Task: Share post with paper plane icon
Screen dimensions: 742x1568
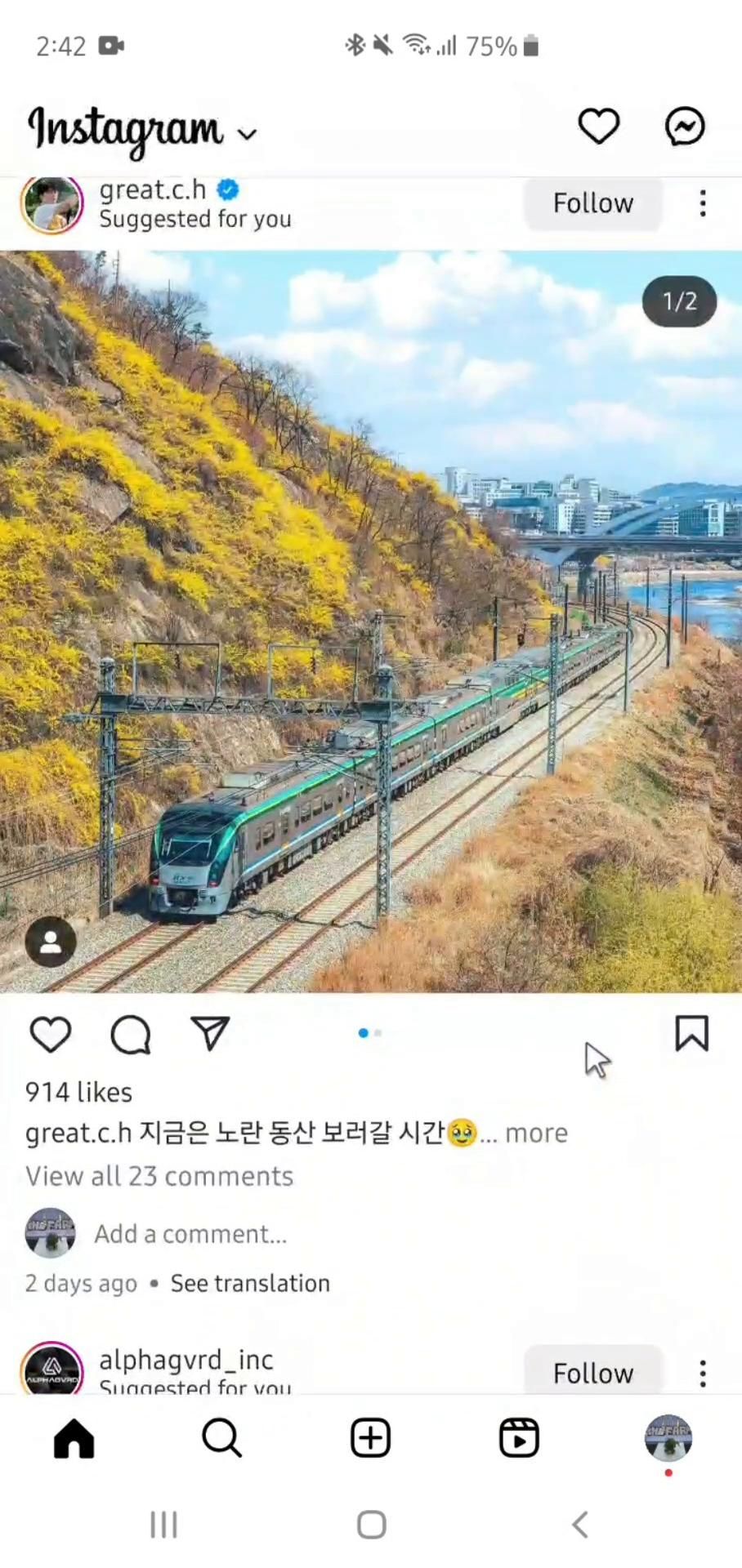Action: [x=210, y=1034]
